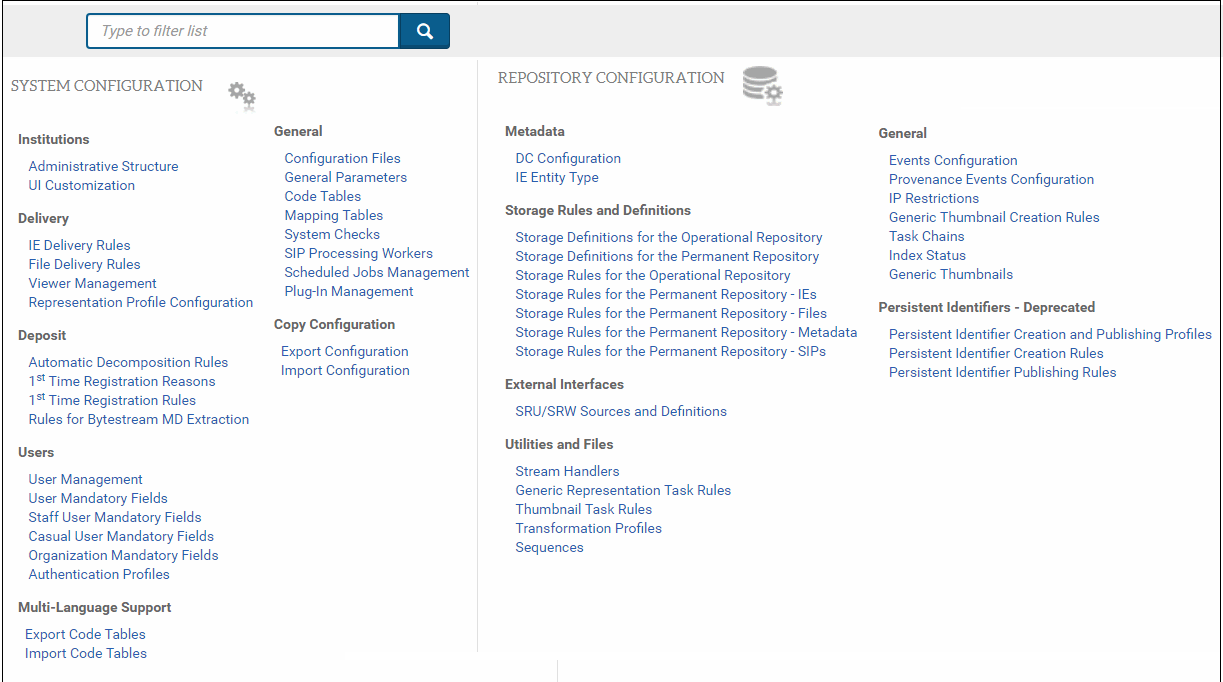Click the Repository Configuration database icon

(x=762, y=86)
